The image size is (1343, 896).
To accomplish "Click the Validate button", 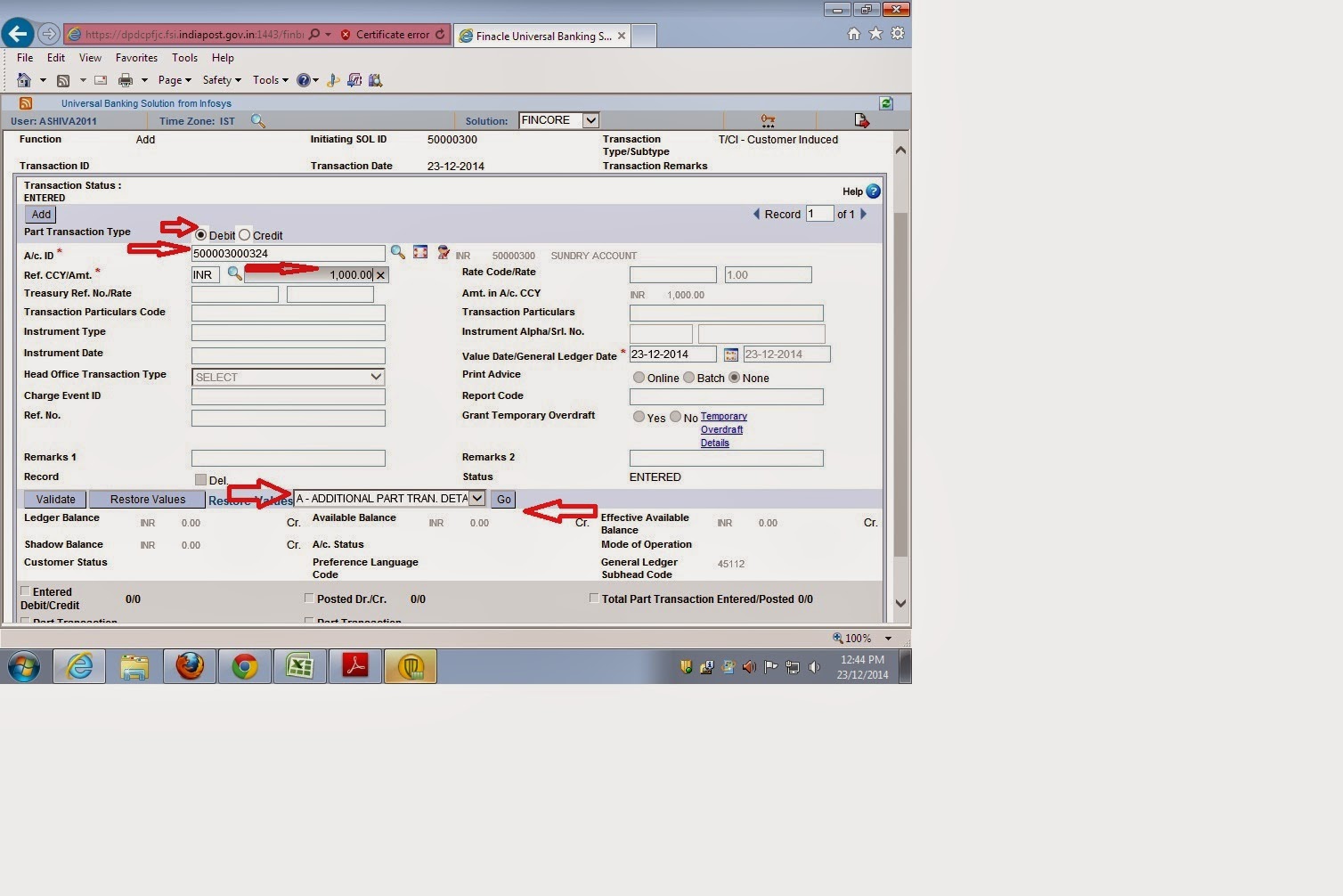I will point(54,499).
